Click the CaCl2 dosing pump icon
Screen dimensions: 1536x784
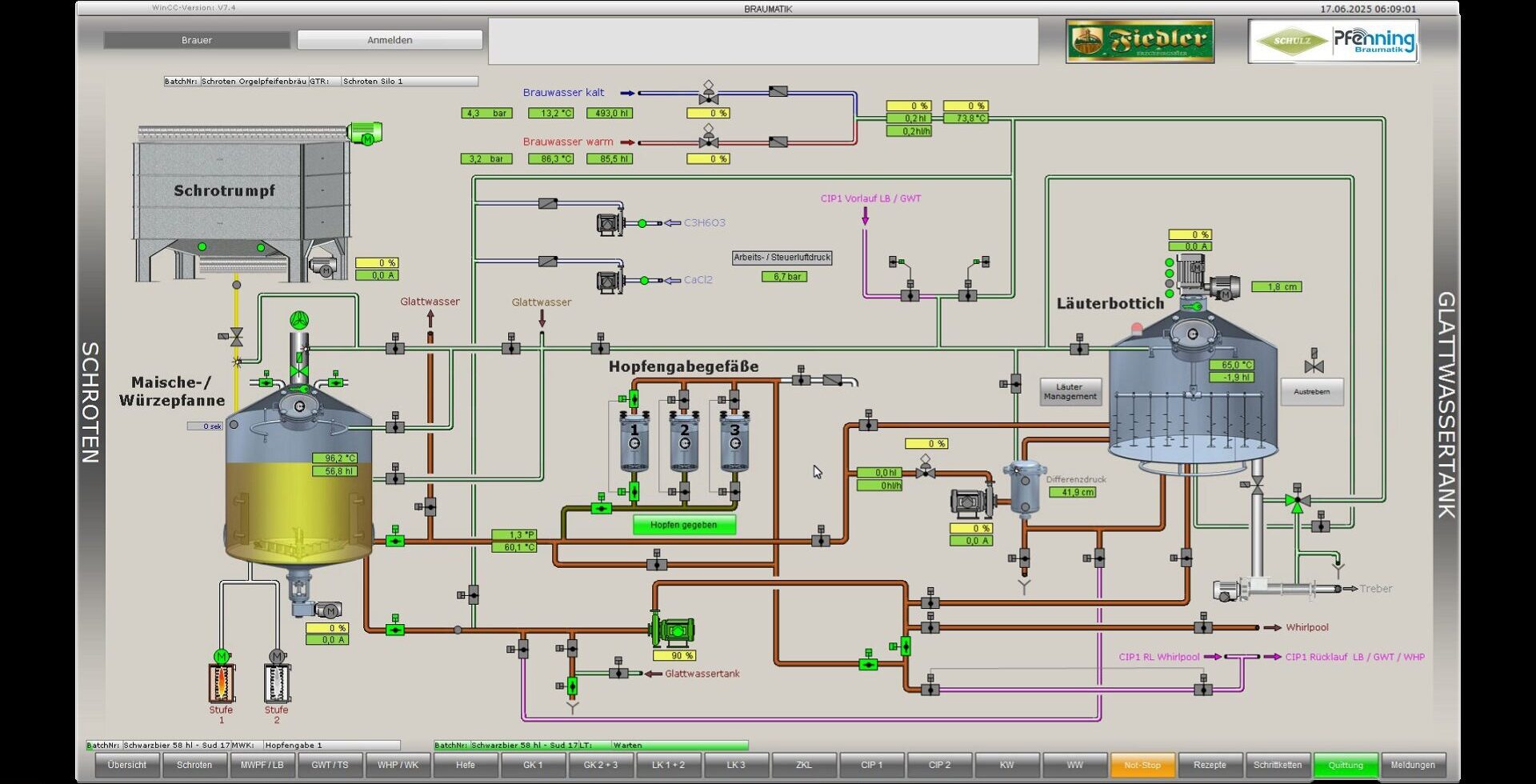(610, 280)
